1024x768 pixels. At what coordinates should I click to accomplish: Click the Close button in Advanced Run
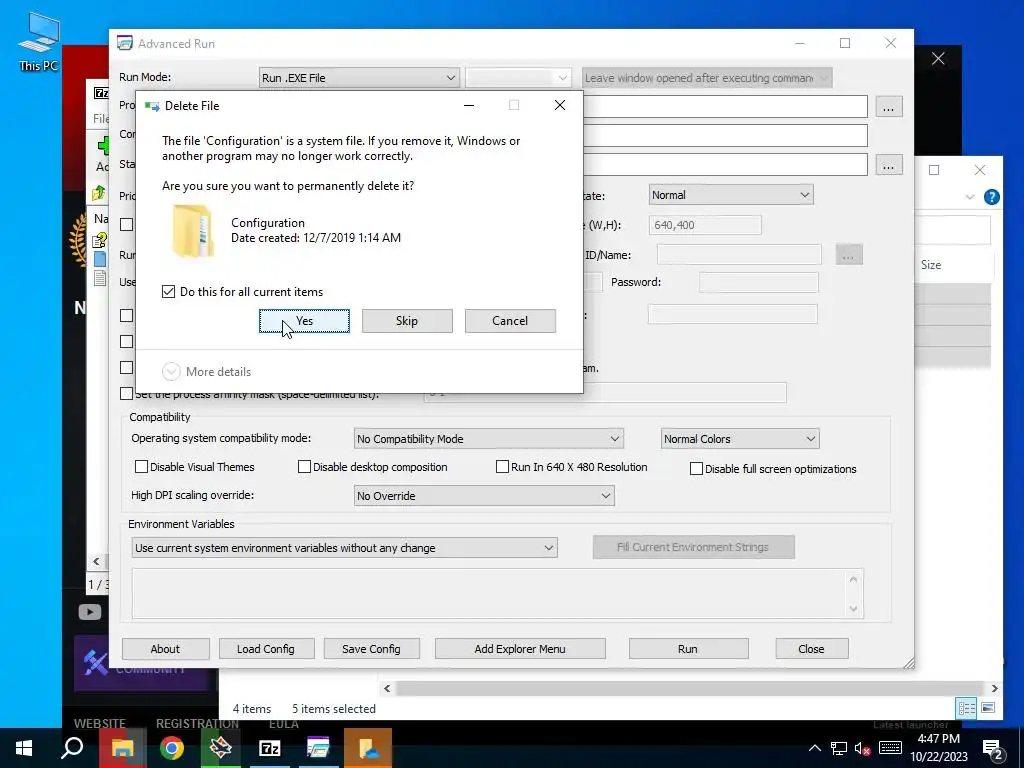811,648
